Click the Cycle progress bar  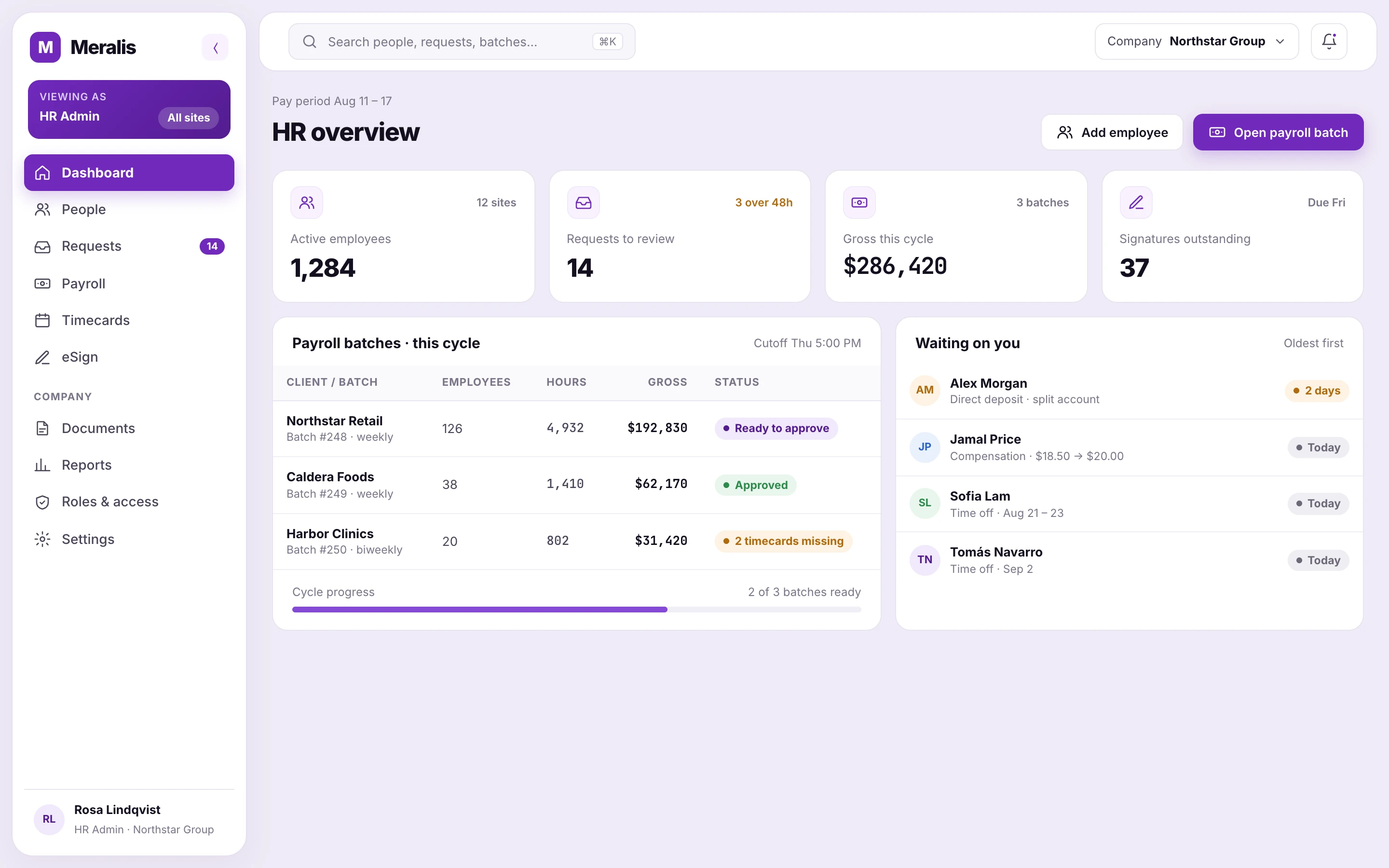pos(576,610)
